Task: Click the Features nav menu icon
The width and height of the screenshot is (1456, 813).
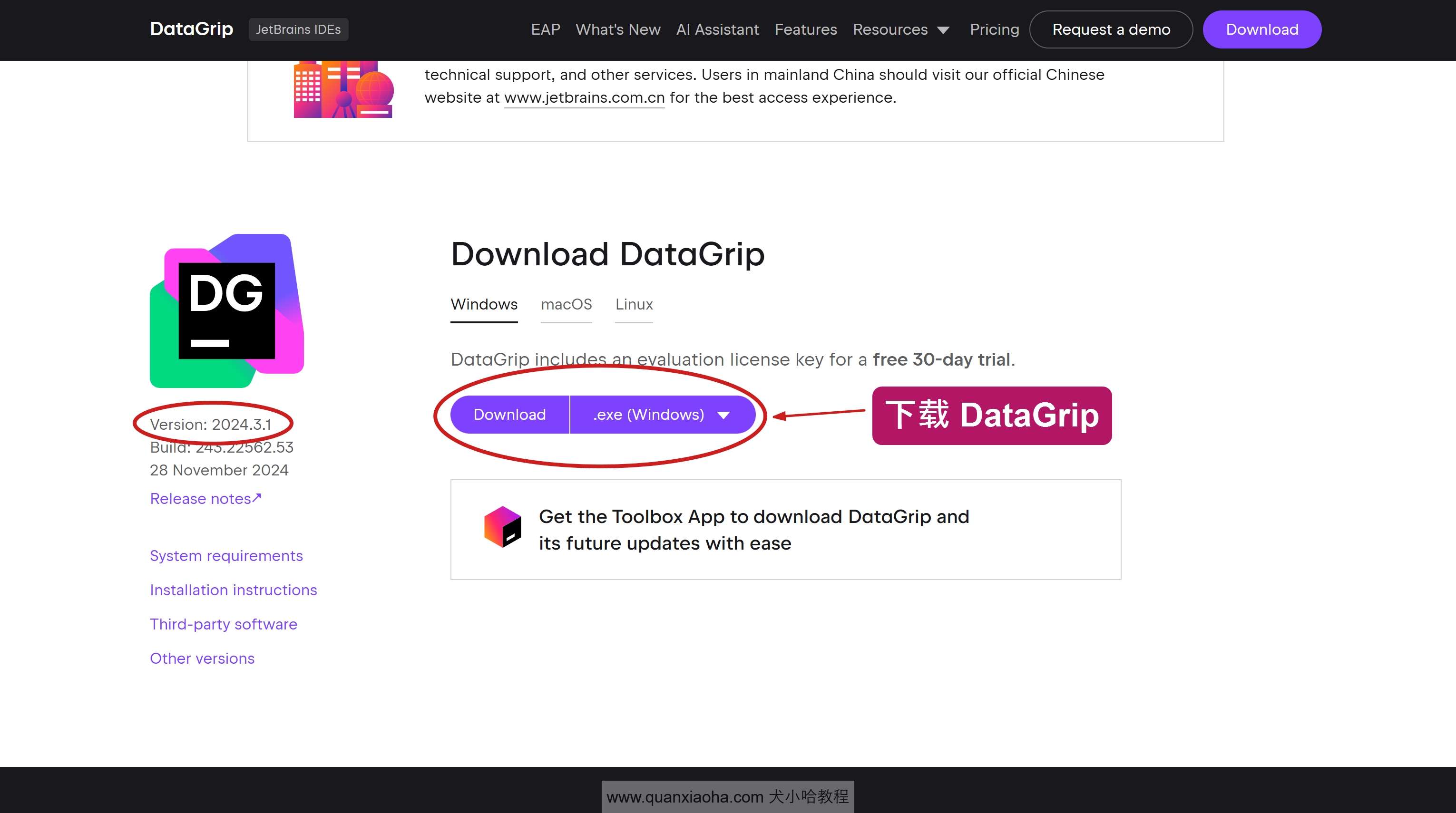Action: [x=806, y=28]
